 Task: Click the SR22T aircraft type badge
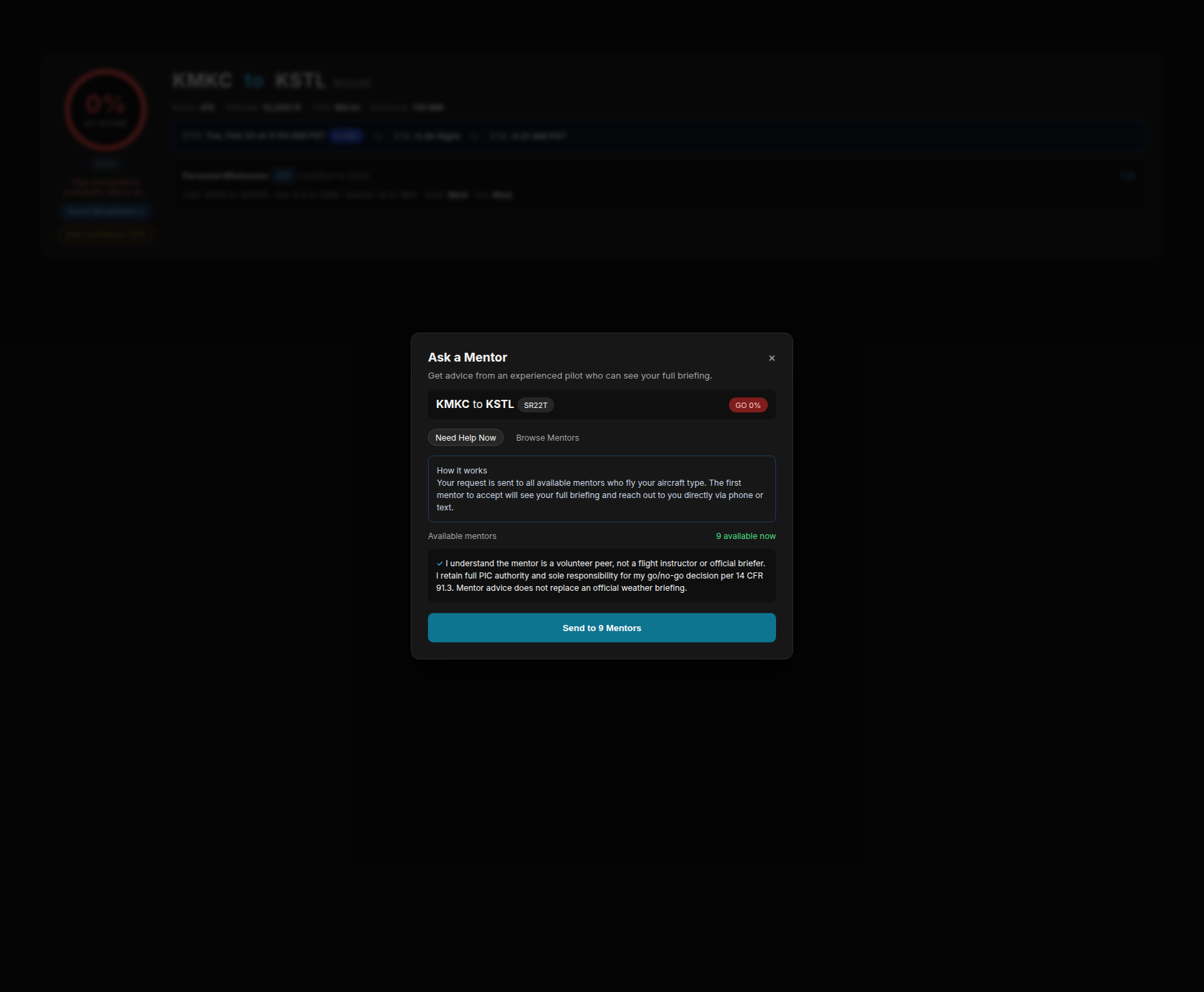(x=536, y=405)
